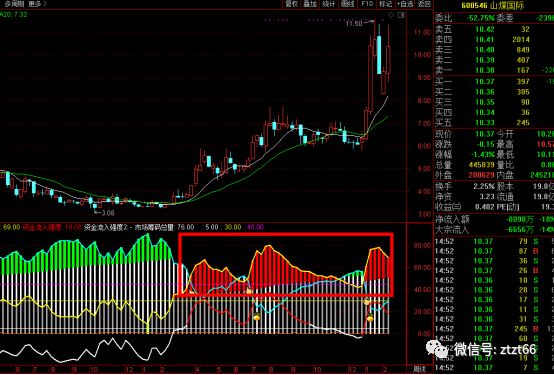
Task: Click yellow signal marker near month 1
Action: tap(370, 318)
